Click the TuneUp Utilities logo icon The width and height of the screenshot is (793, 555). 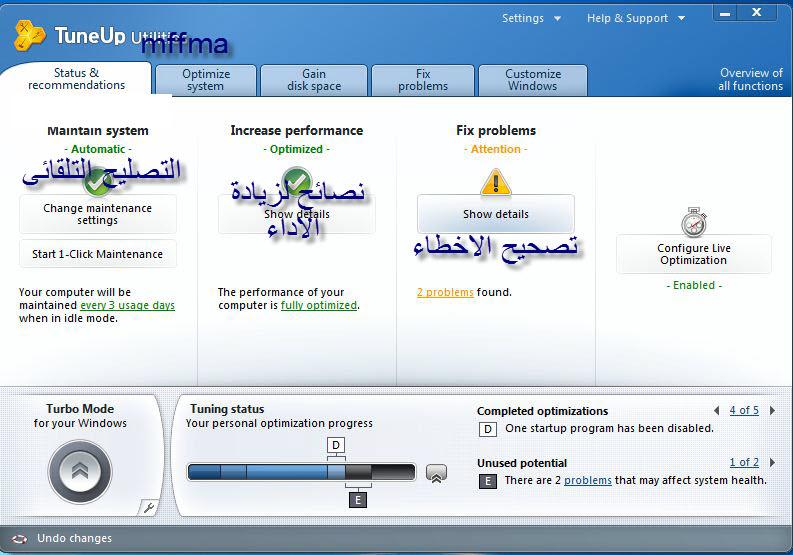[x=30, y=35]
